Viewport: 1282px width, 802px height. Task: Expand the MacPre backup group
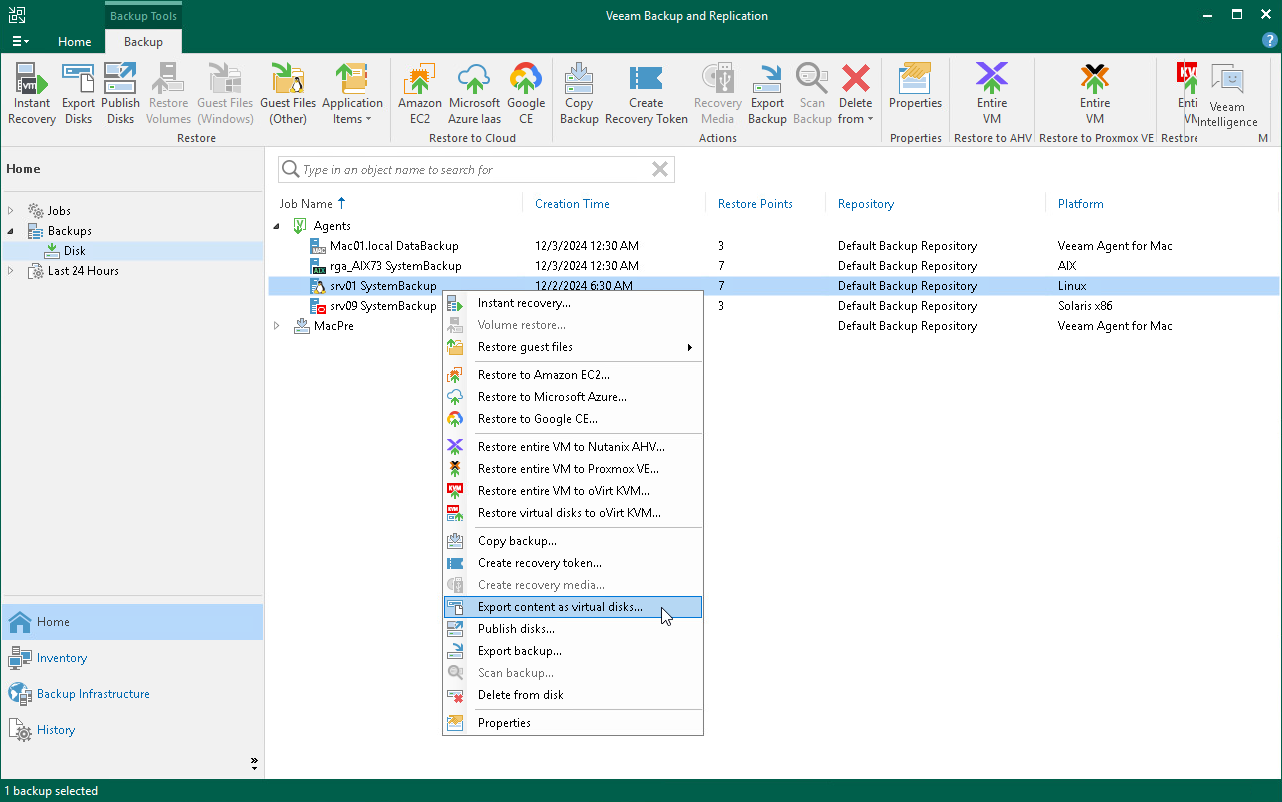pos(278,326)
